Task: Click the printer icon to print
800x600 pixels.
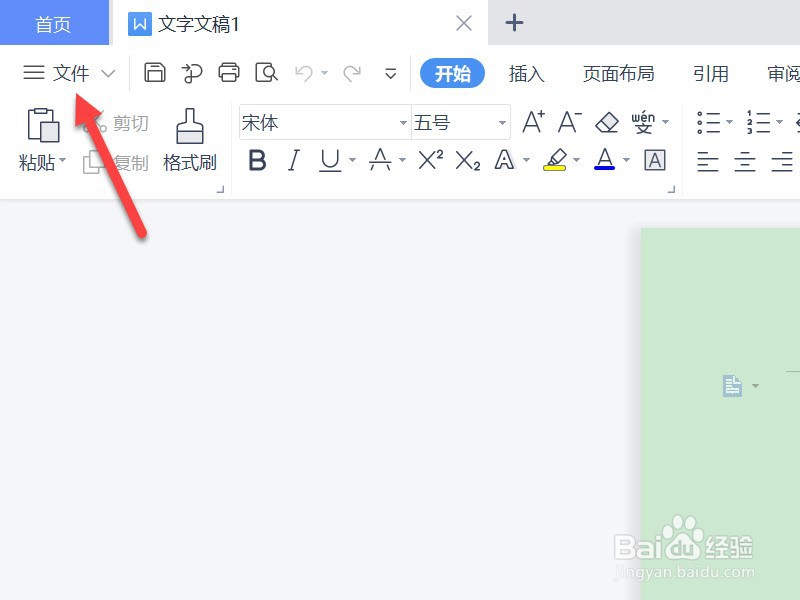Action: click(x=229, y=73)
